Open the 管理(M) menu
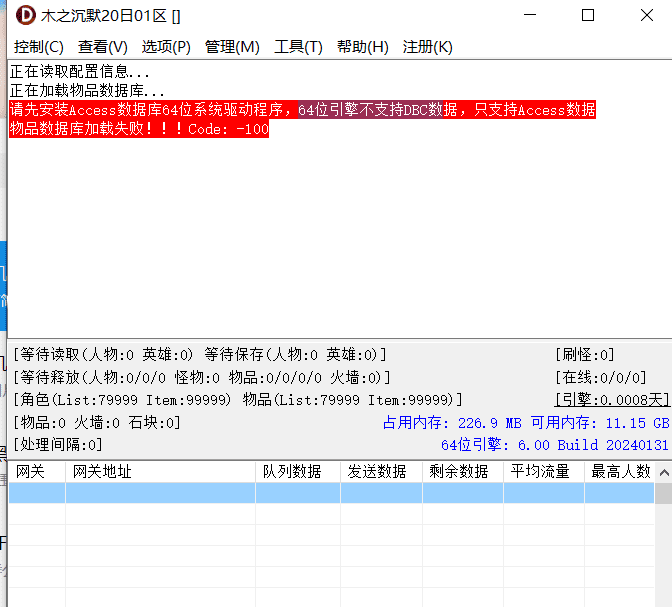This screenshot has width=672, height=607. point(232,47)
